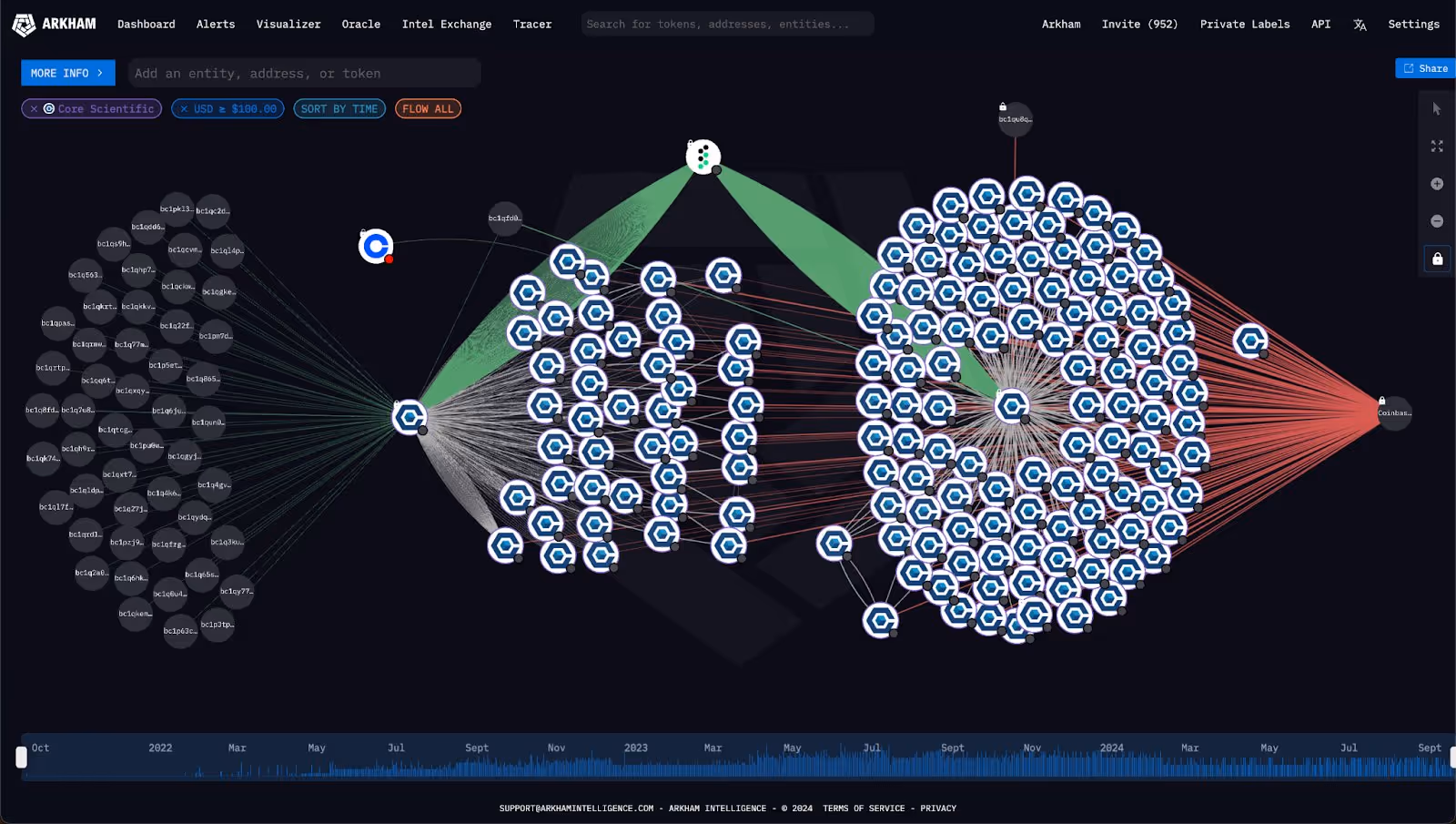Select the bc1p3tp address node
1456x824 pixels.
217,625
